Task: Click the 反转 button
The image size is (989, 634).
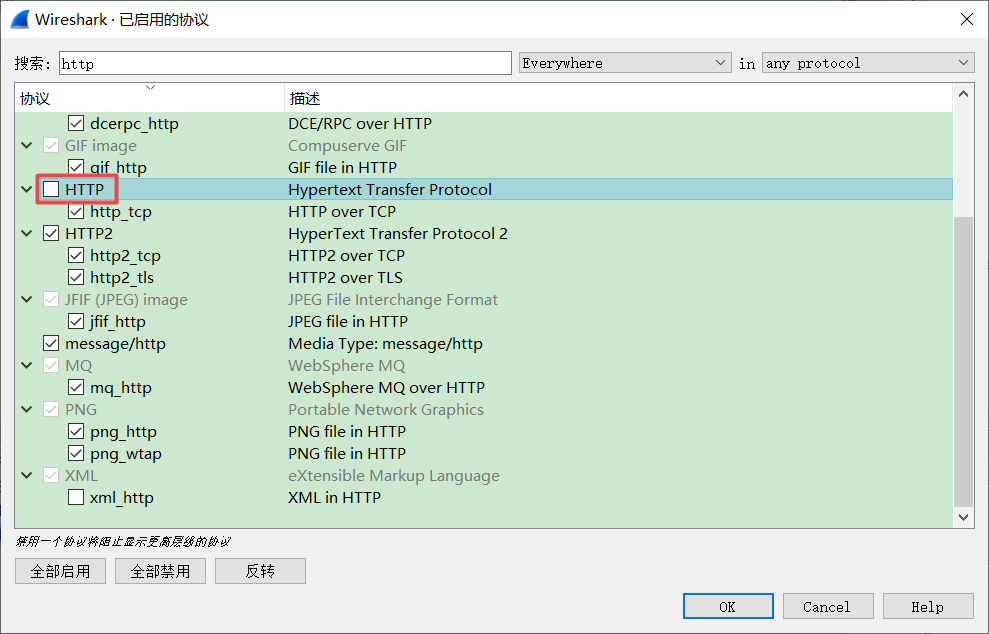Action: [x=260, y=571]
